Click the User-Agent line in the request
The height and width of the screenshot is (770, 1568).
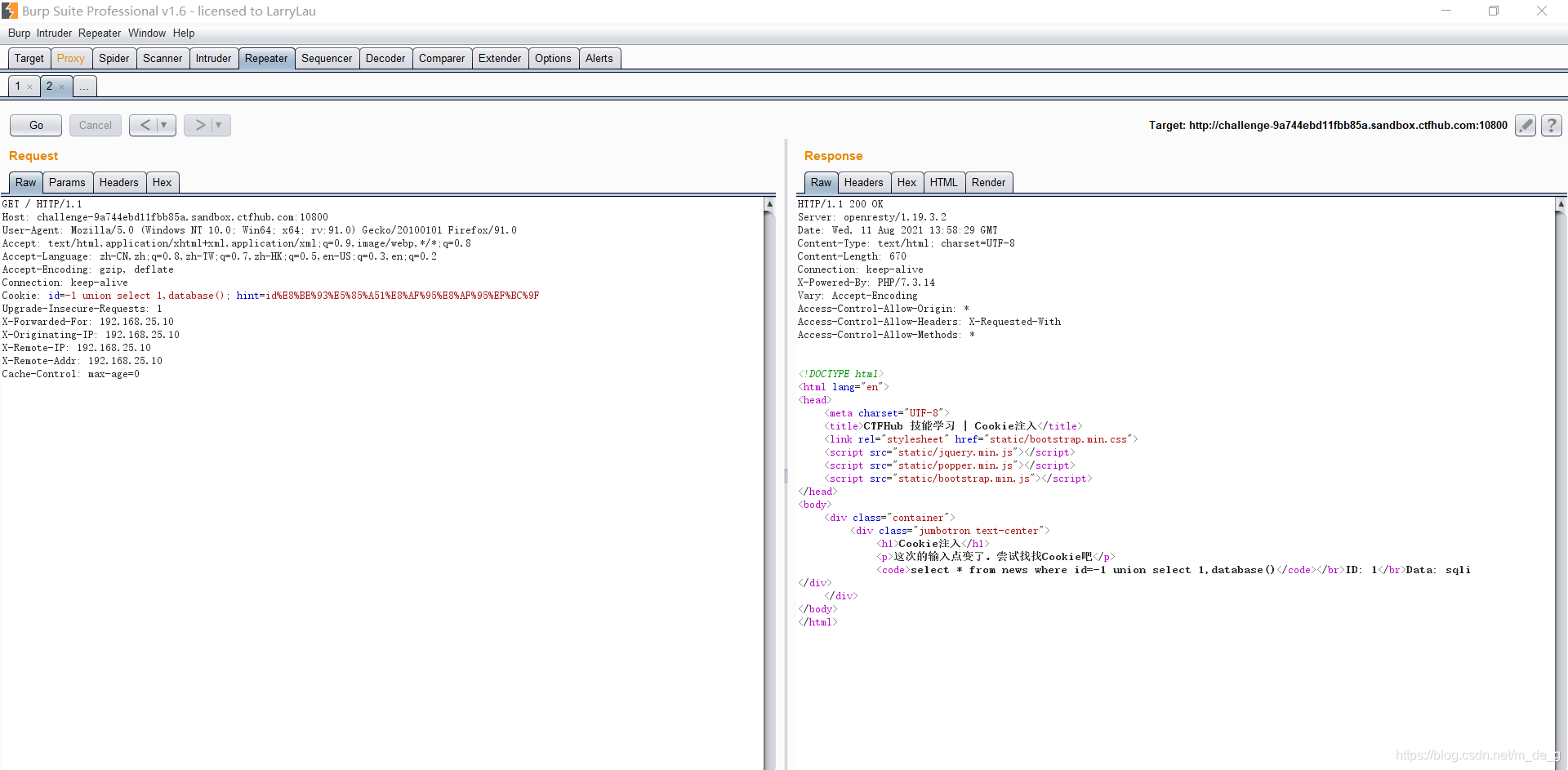coord(259,230)
